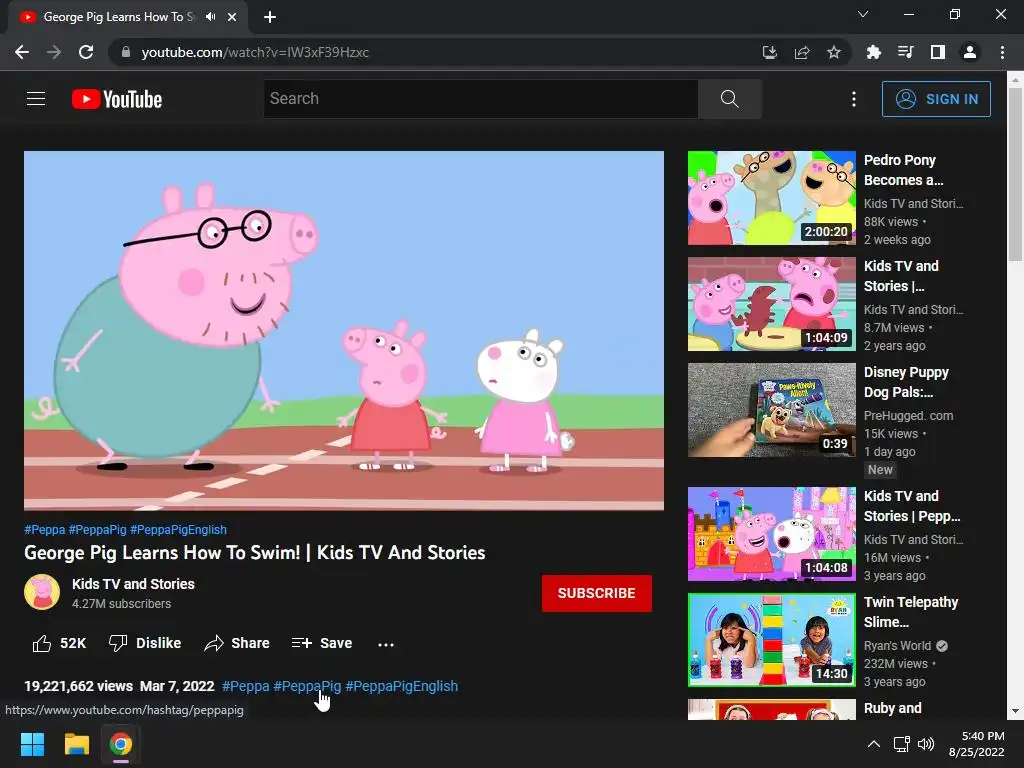The height and width of the screenshot is (768, 1024).
Task: Open Chrome extensions puzzle icon
Action: (873, 52)
